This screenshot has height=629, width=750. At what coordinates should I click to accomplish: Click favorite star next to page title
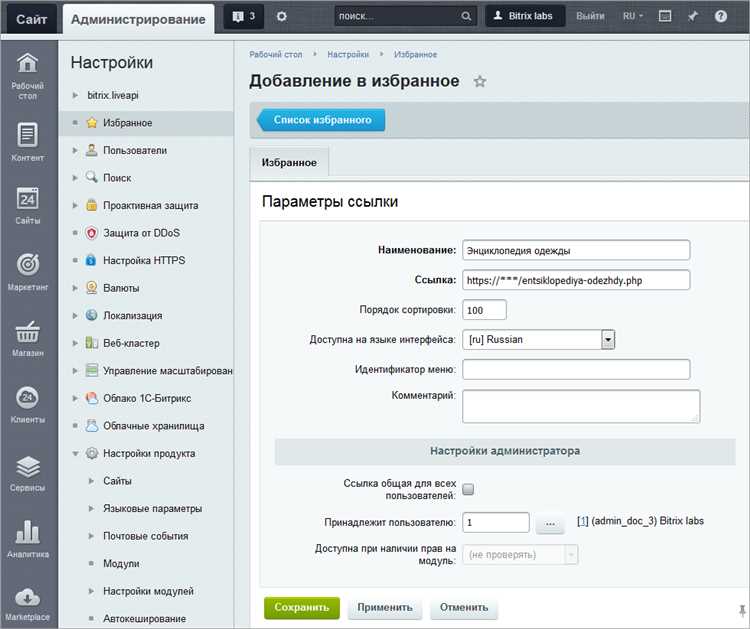pyautogui.click(x=480, y=81)
